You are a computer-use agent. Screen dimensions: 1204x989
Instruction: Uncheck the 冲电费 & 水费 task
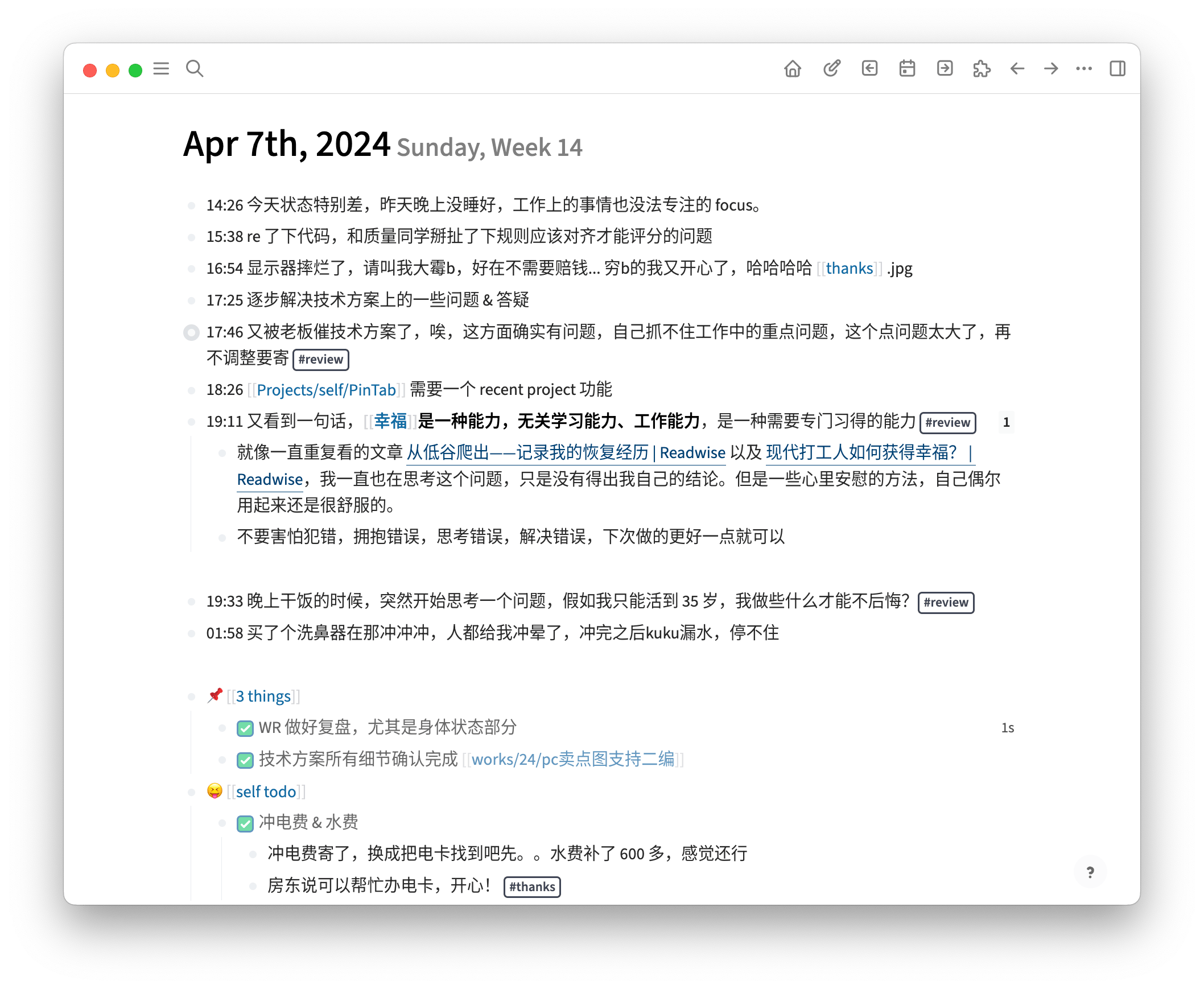[x=245, y=823]
